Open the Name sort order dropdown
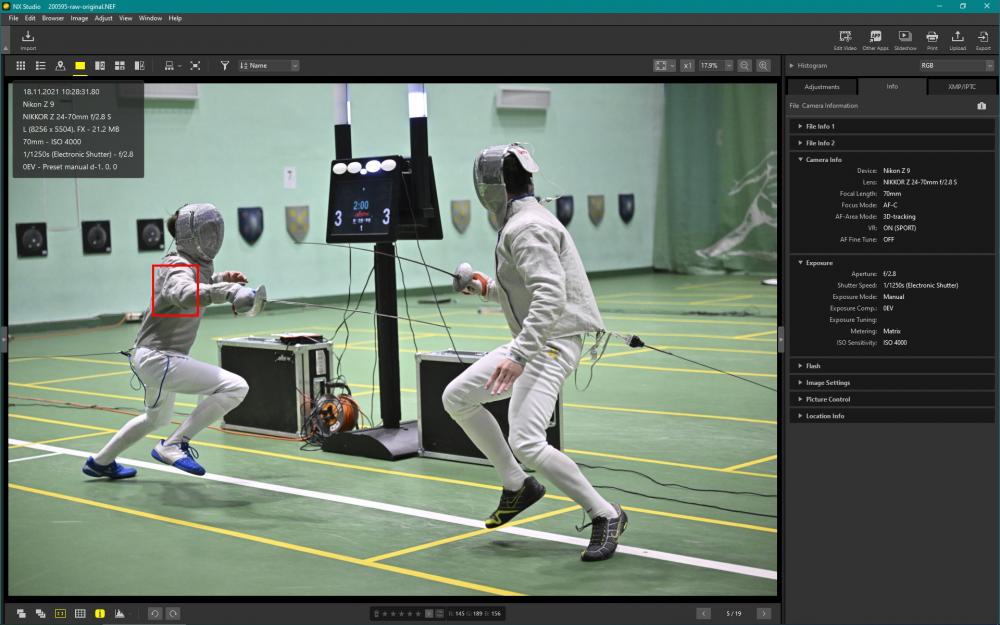This screenshot has width=1000, height=625. (268, 66)
